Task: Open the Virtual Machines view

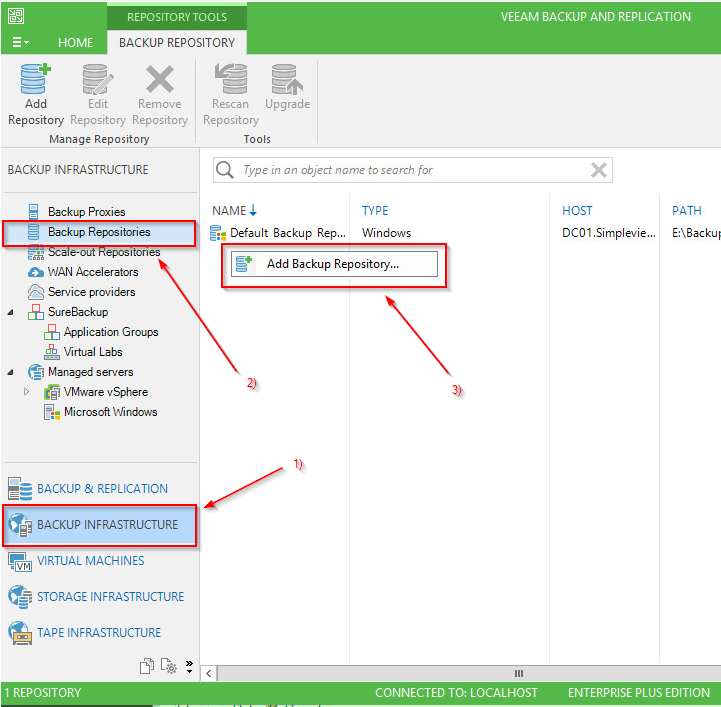Action: [90, 560]
